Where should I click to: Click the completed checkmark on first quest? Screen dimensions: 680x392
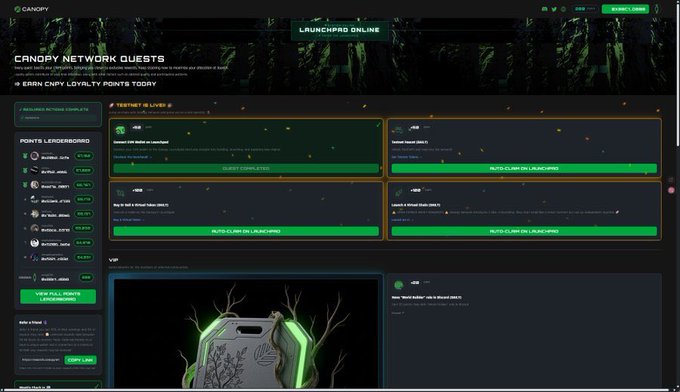click(378, 125)
